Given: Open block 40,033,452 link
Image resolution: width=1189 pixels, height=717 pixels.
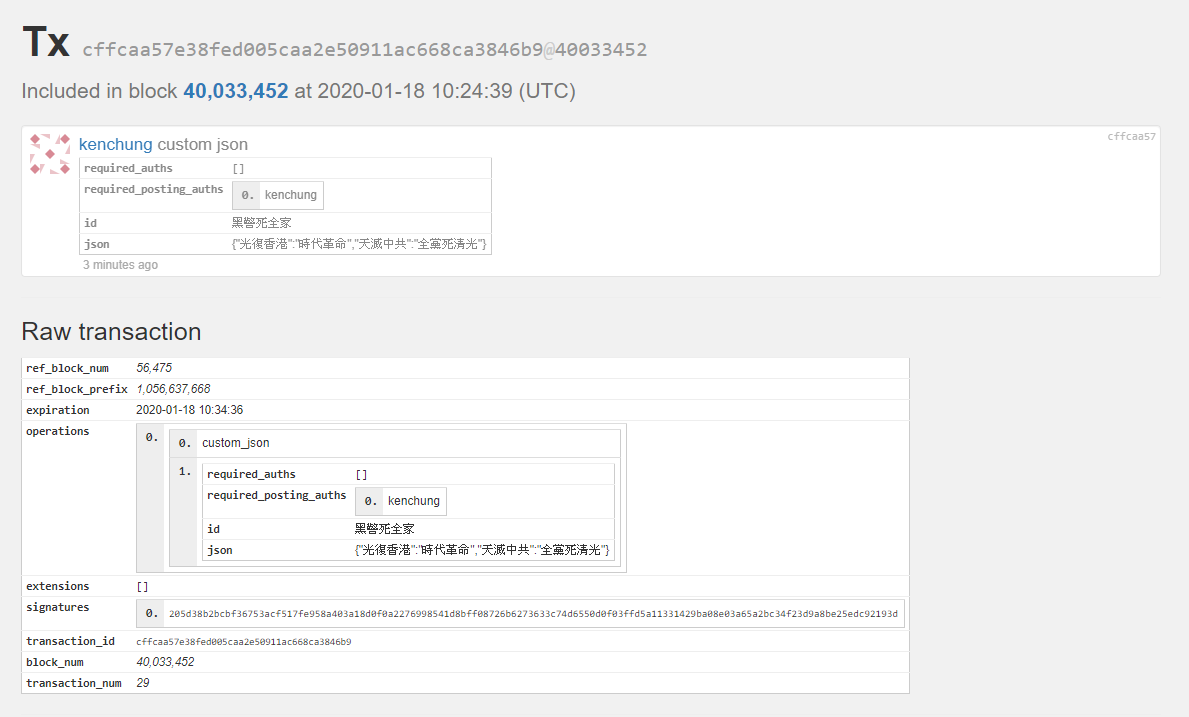Looking at the screenshot, I should point(236,91).
